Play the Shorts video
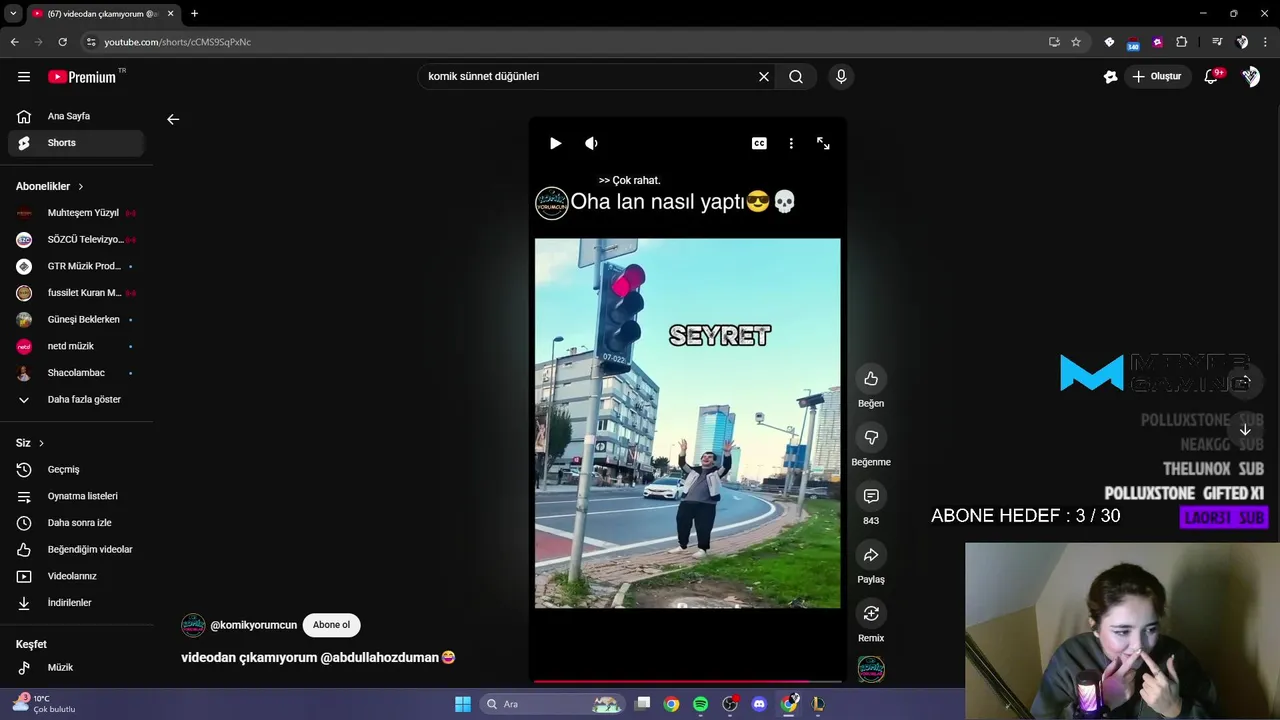The height and width of the screenshot is (720, 1280). 555,143
